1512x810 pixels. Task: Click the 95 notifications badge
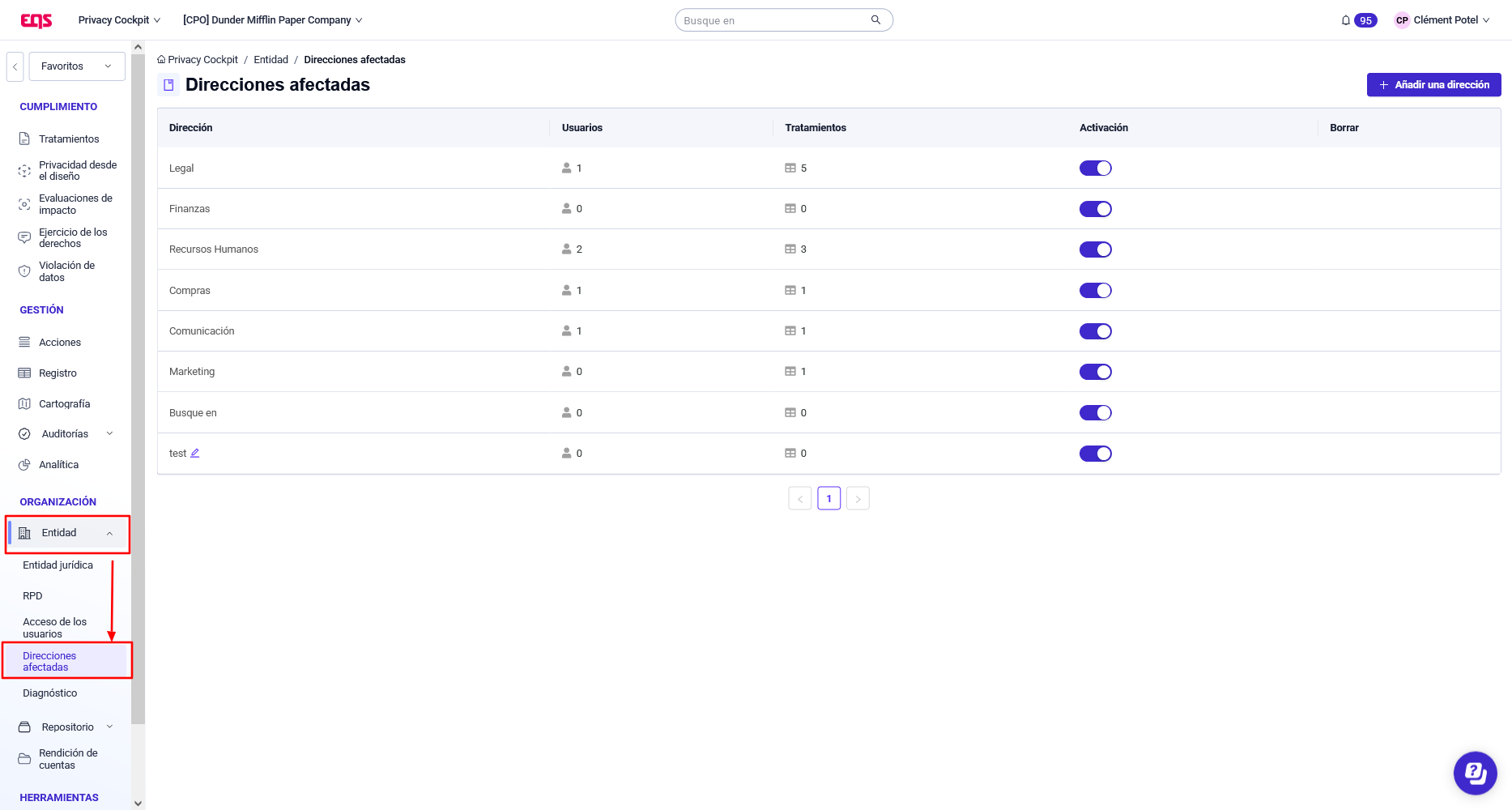pos(1365,20)
